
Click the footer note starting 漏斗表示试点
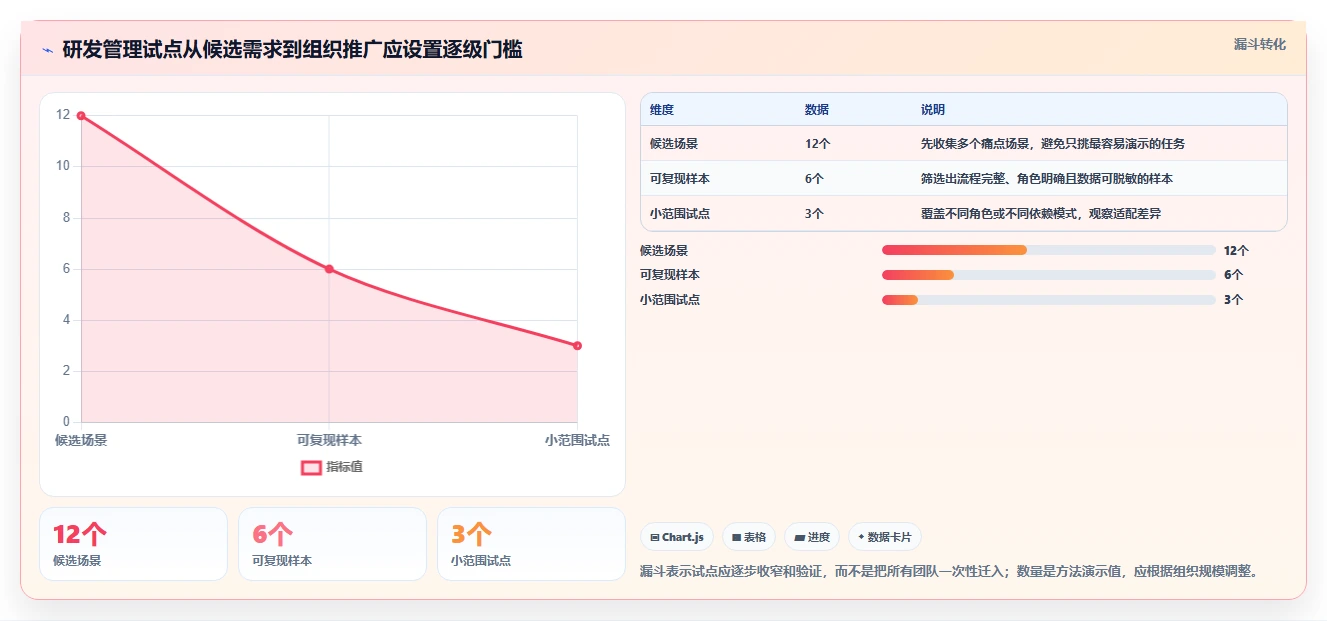[x=948, y=571]
